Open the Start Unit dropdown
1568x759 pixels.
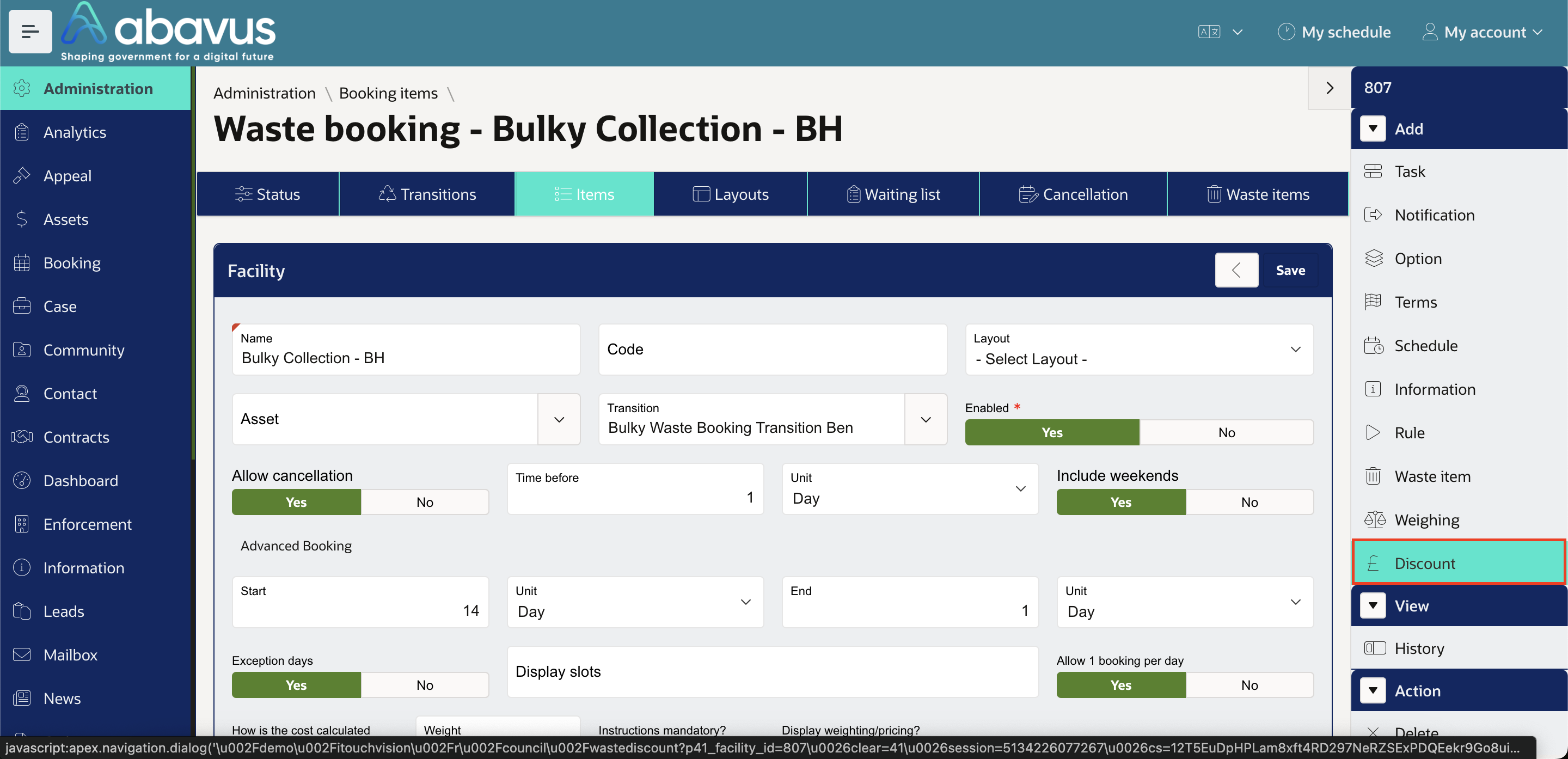coord(635,602)
